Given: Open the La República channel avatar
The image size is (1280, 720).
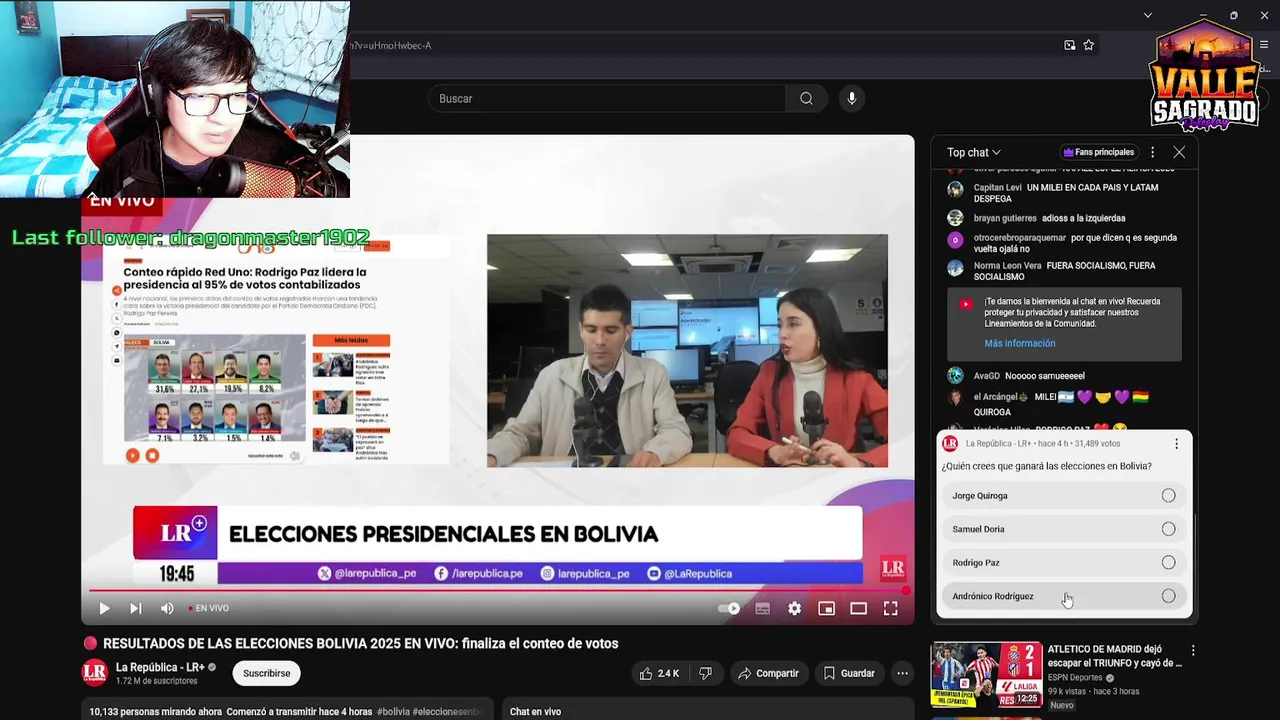Looking at the screenshot, I should coord(94,673).
